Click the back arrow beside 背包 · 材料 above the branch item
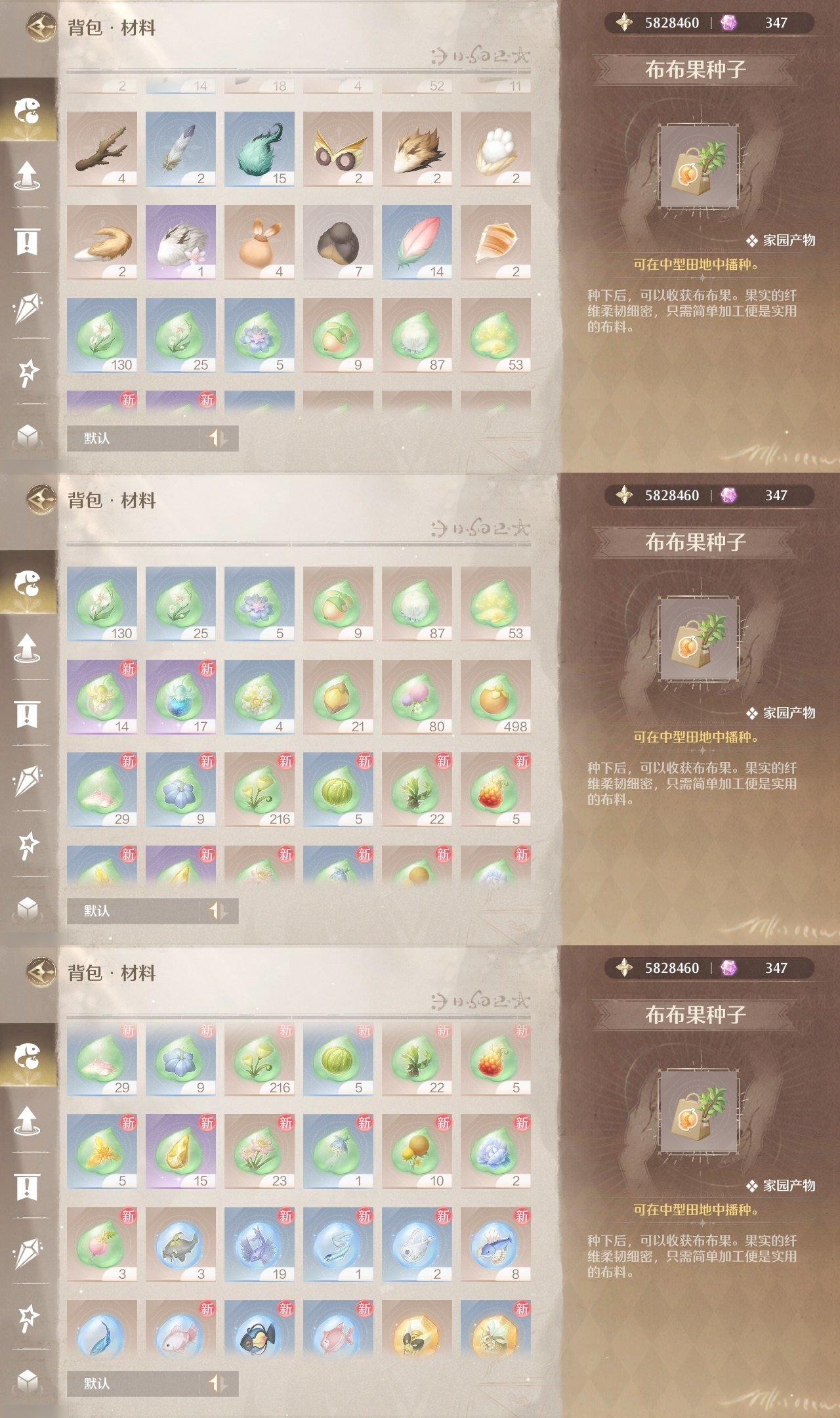Screen dimensions: 840x1418 coord(41,28)
